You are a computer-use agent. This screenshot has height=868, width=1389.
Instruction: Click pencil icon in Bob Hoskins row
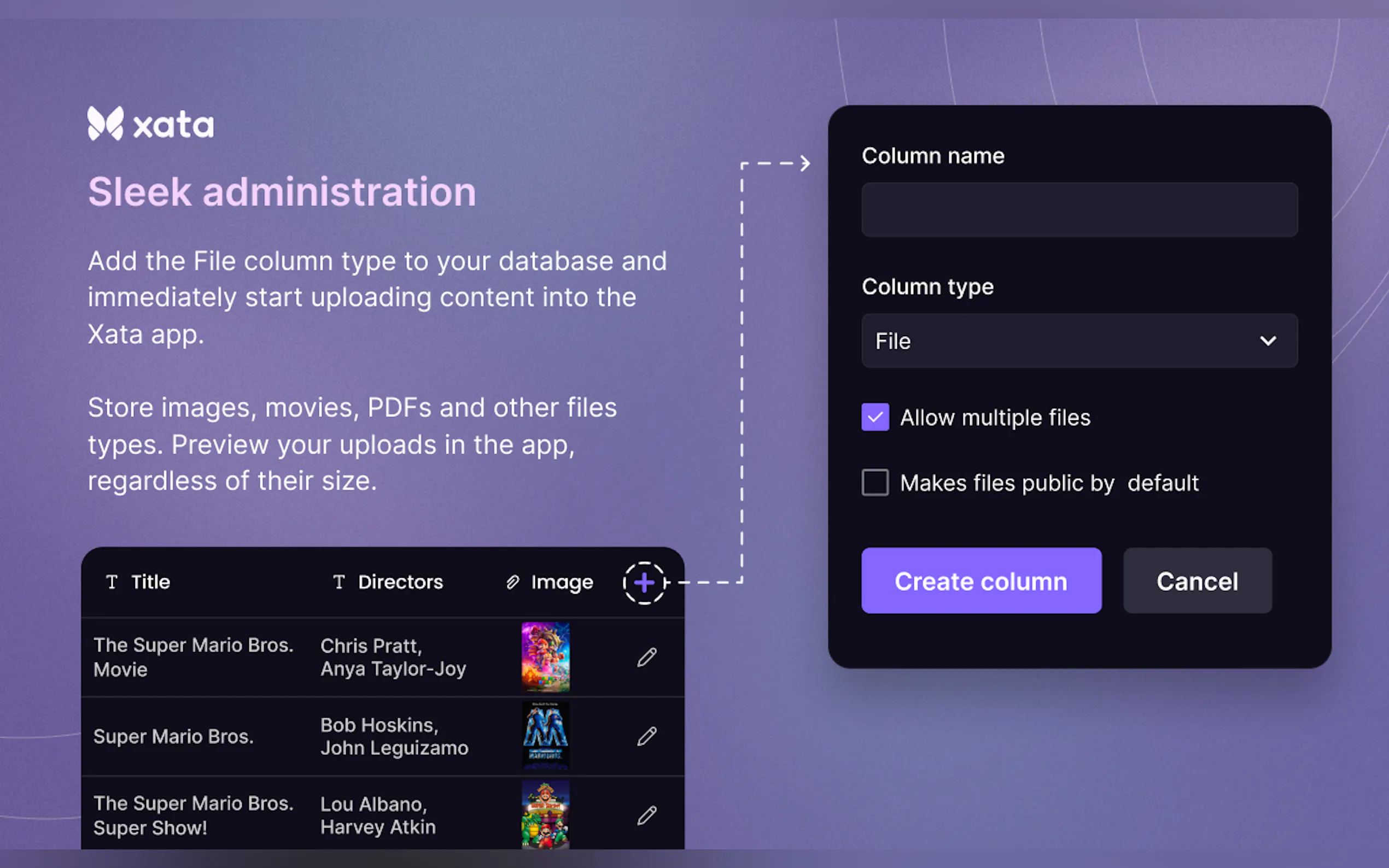coord(646,736)
